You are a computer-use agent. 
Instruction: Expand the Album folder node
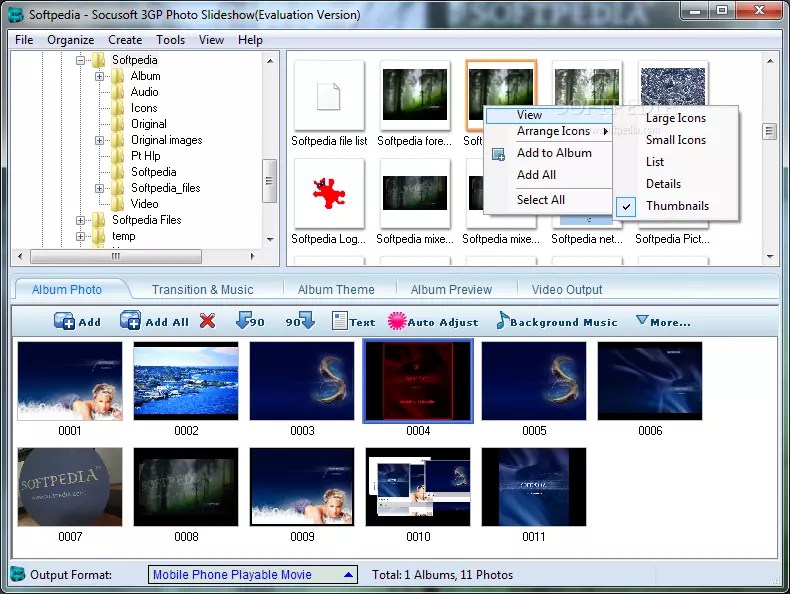pos(99,76)
